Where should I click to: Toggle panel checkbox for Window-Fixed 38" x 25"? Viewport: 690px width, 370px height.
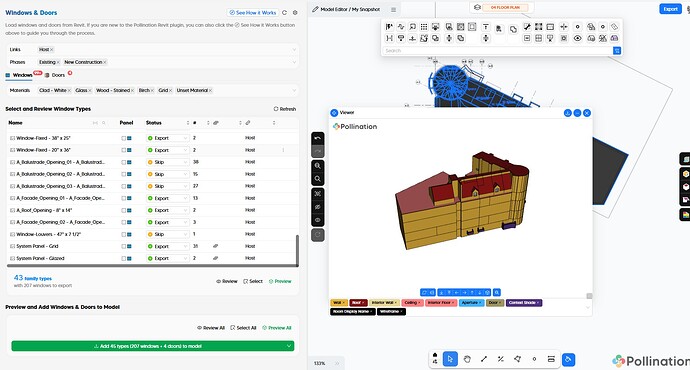pos(124,138)
